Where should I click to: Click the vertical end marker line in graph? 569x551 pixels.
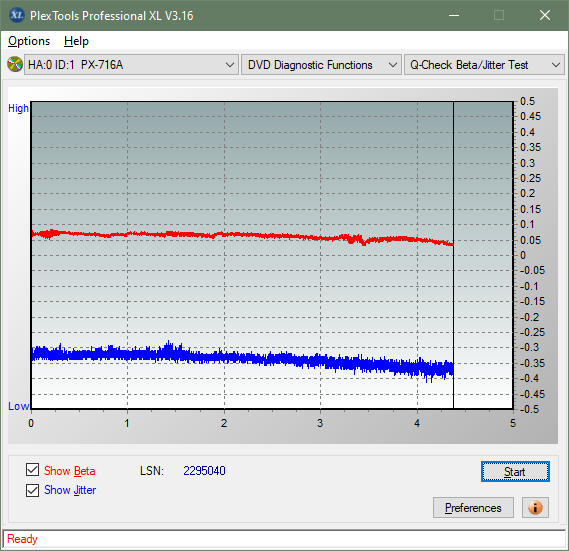click(x=453, y=255)
